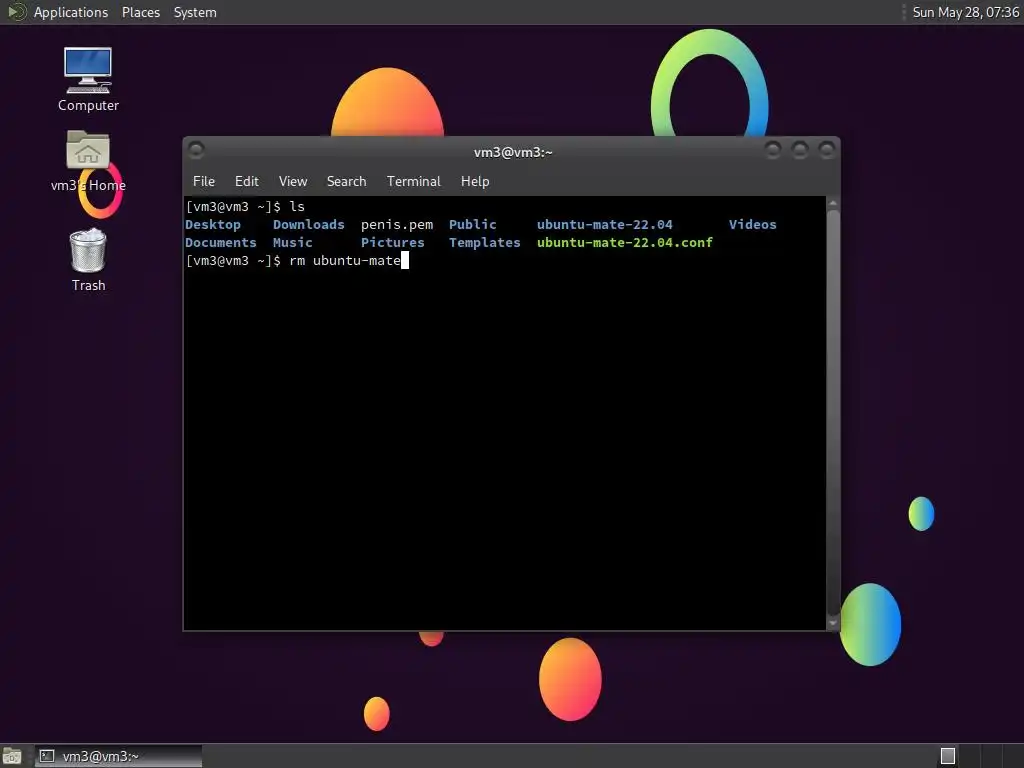Click the rm ubuntu-mate command line text

tap(345, 261)
